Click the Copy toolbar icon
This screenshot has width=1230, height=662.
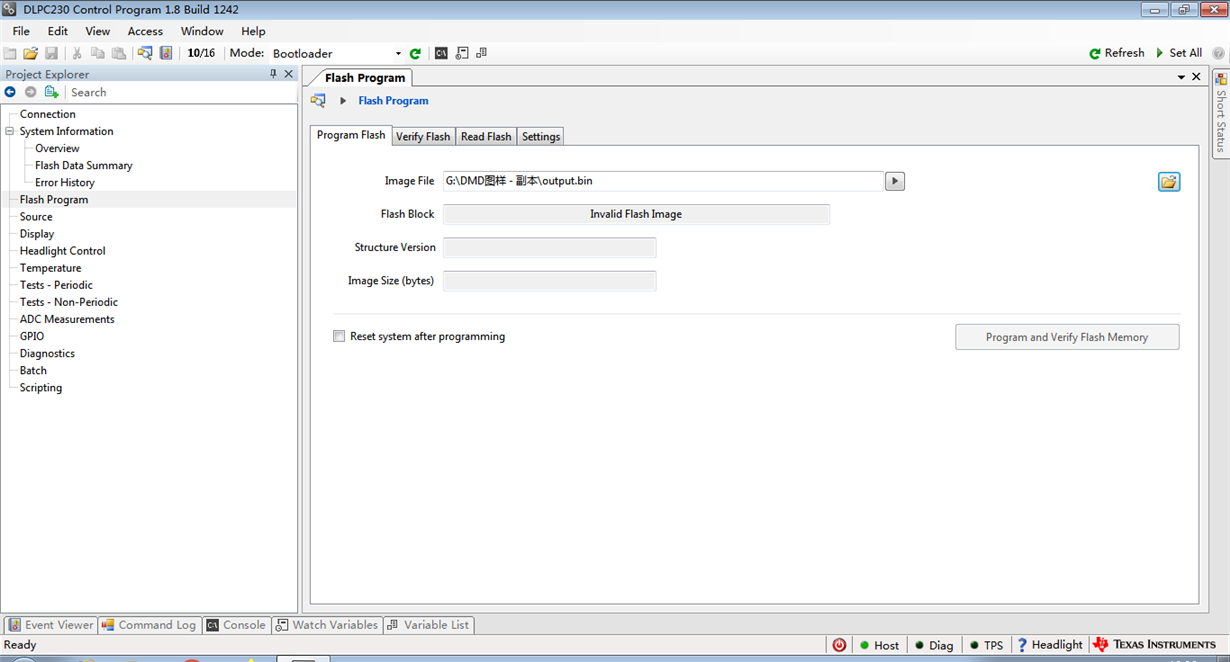pyautogui.click(x=98, y=53)
